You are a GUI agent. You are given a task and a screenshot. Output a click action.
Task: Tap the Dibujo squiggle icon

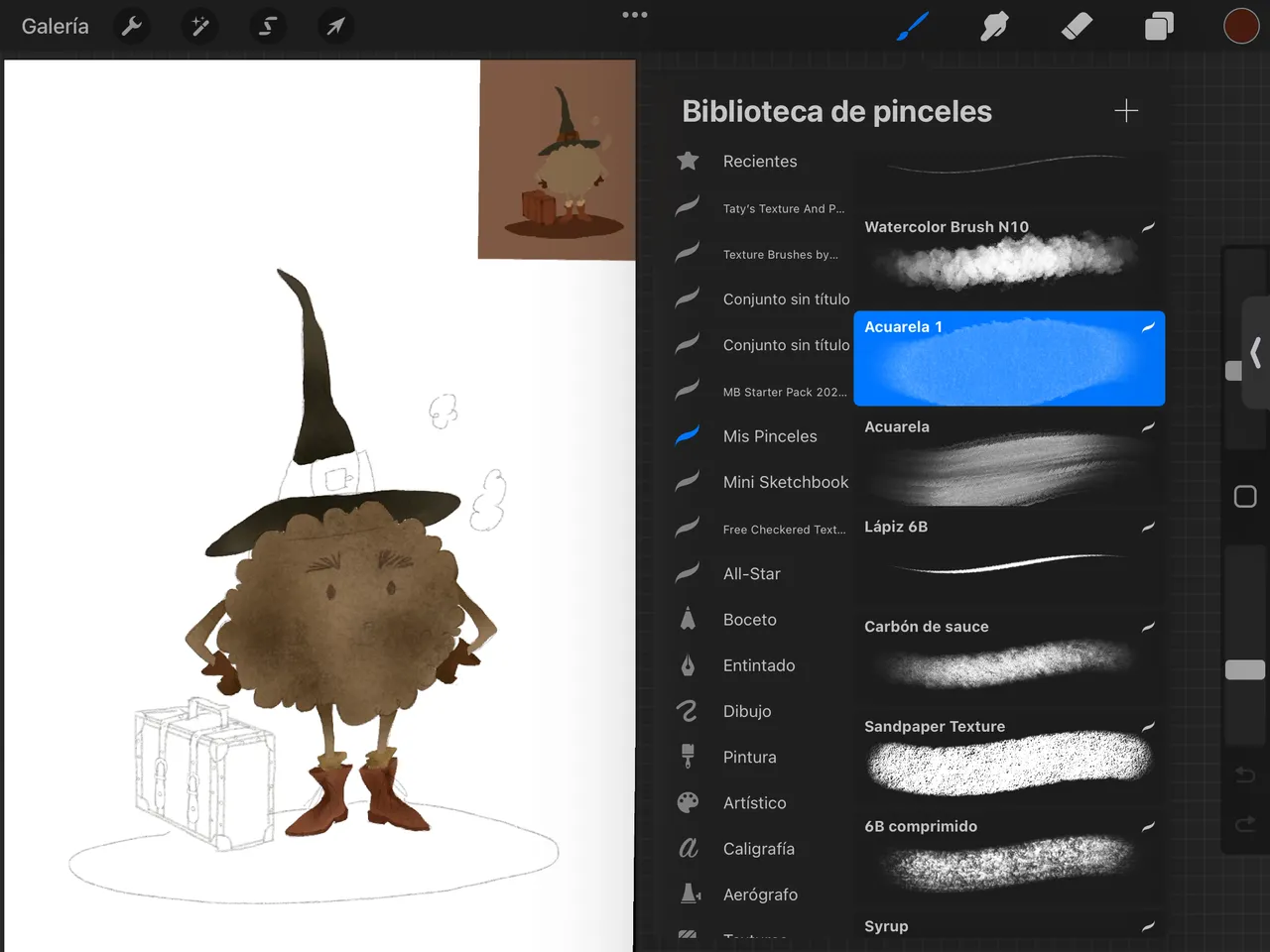click(688, 711)
